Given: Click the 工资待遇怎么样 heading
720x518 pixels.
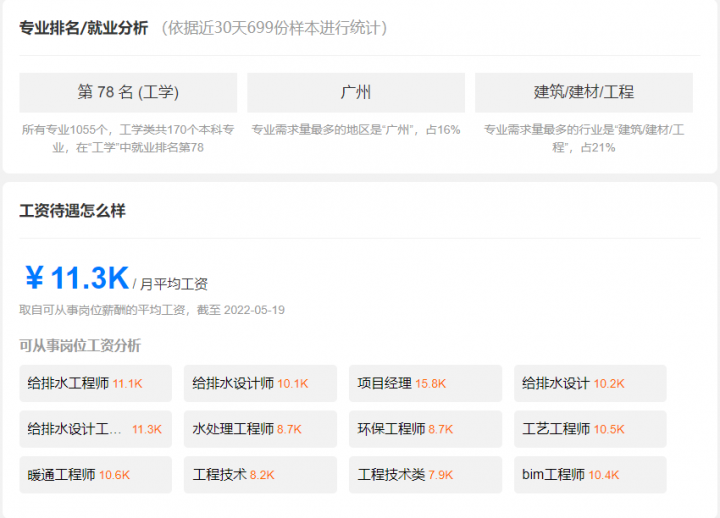Looking at the screenshot, I should [72, 211].
